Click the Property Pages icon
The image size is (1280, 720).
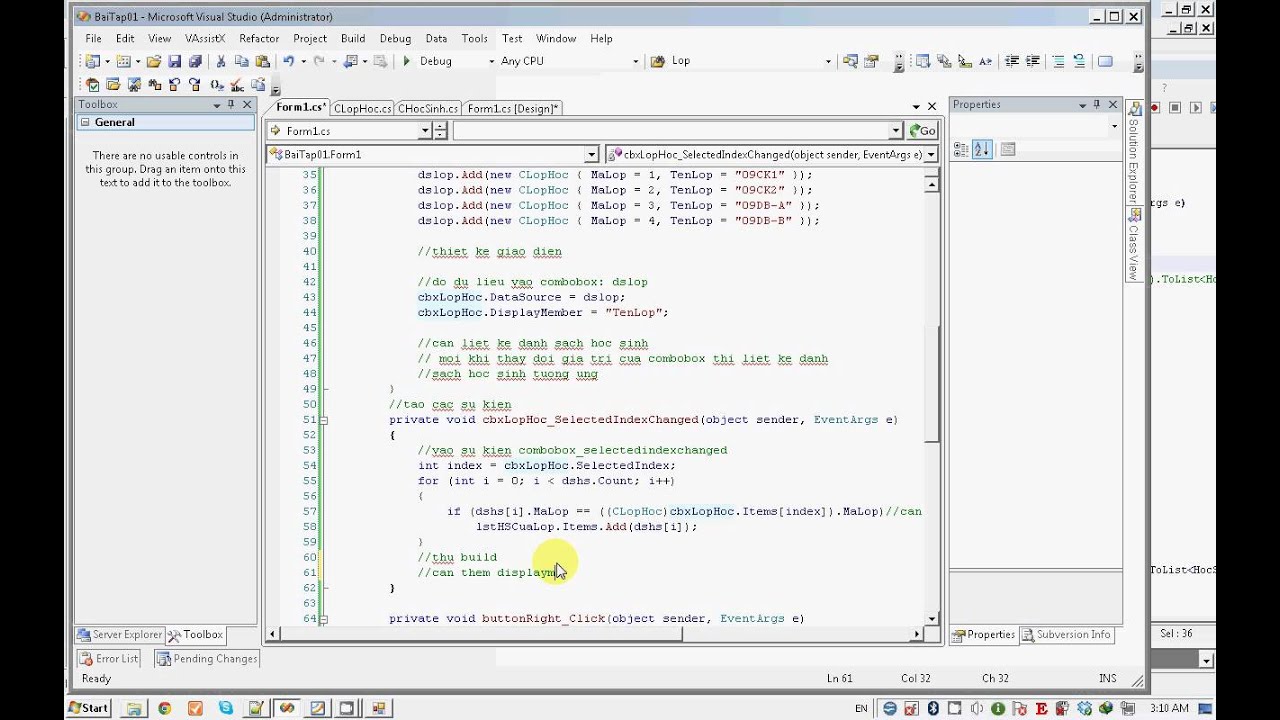point(1008,149)
